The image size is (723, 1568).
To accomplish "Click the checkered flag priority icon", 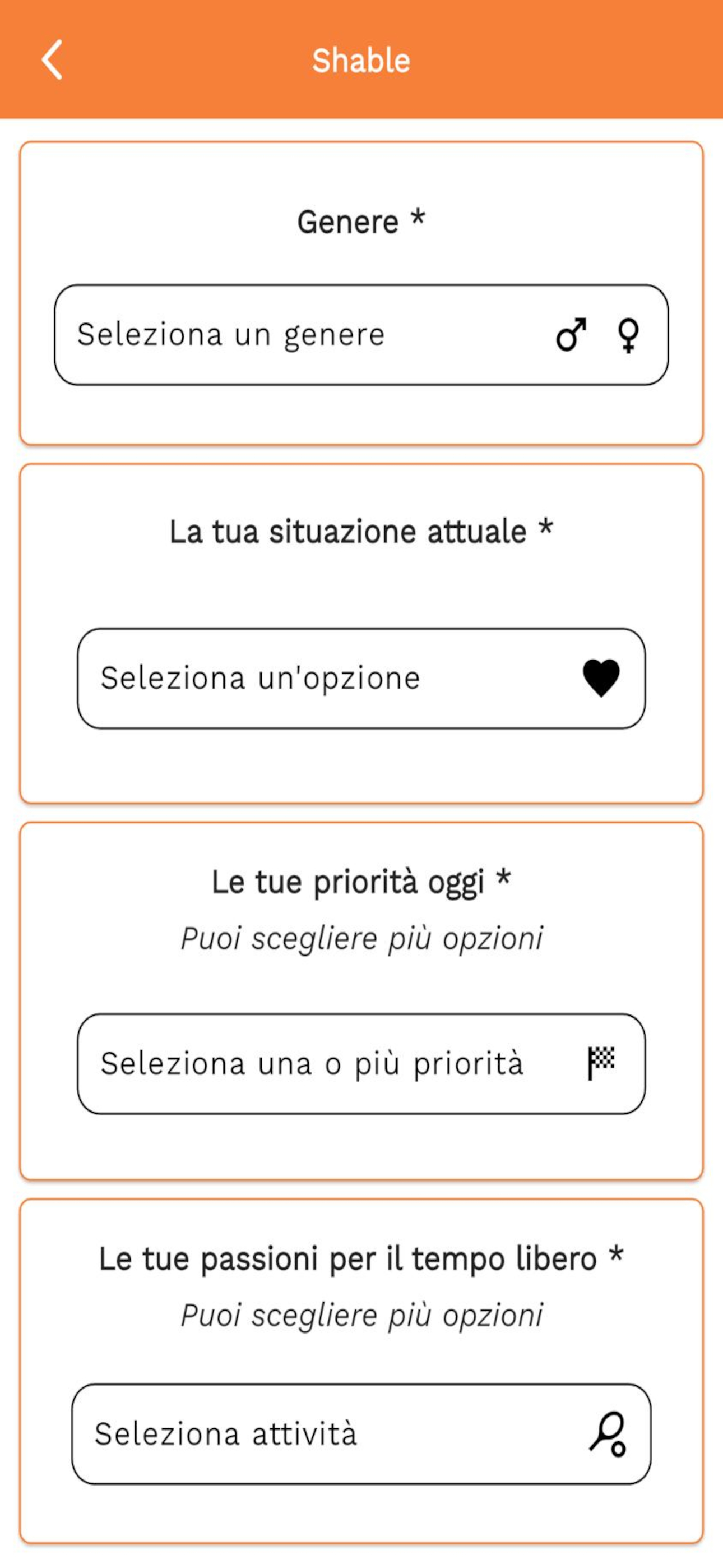I will coord(601,1063).
